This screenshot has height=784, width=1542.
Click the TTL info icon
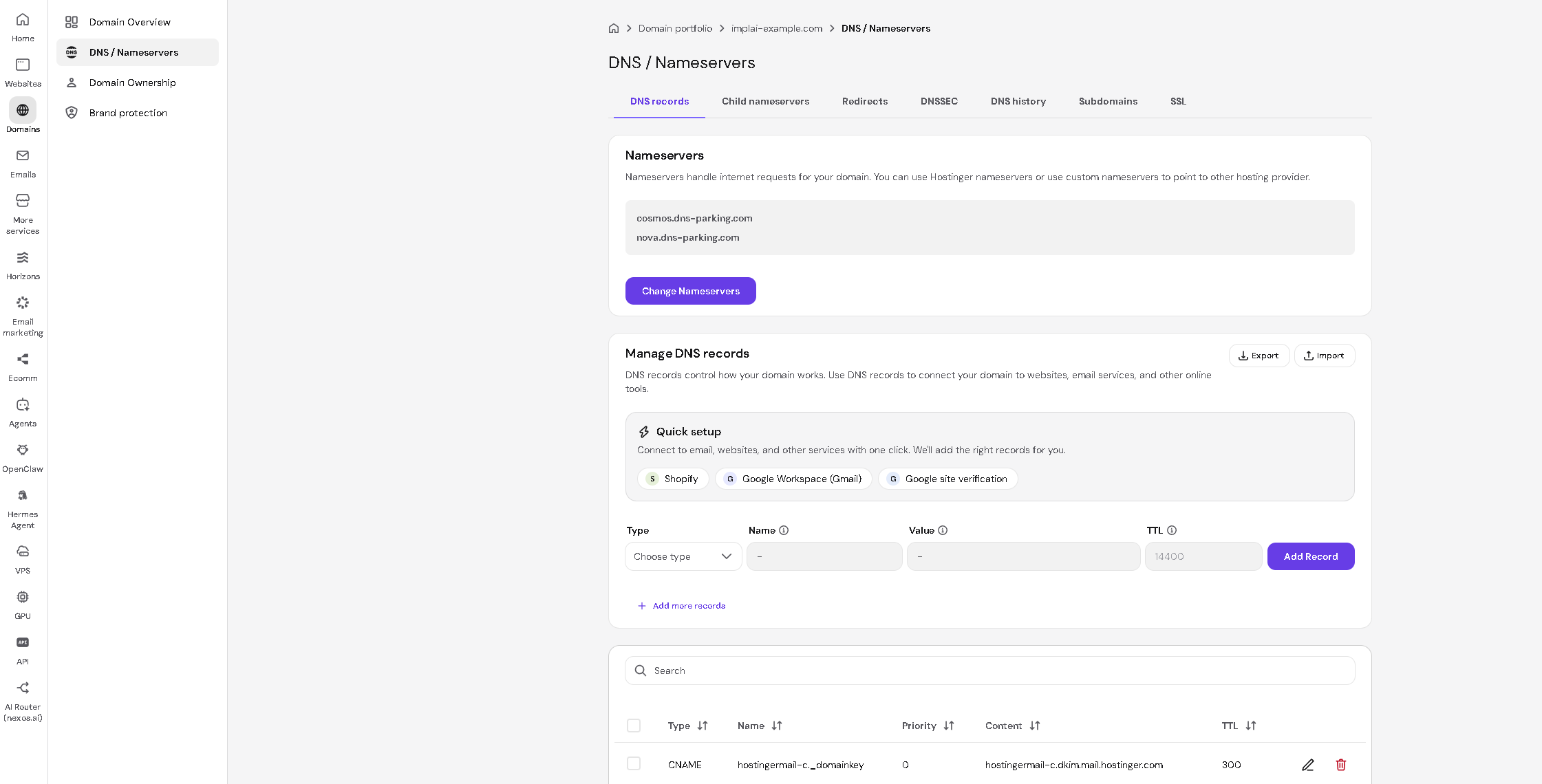[1172, 530]
